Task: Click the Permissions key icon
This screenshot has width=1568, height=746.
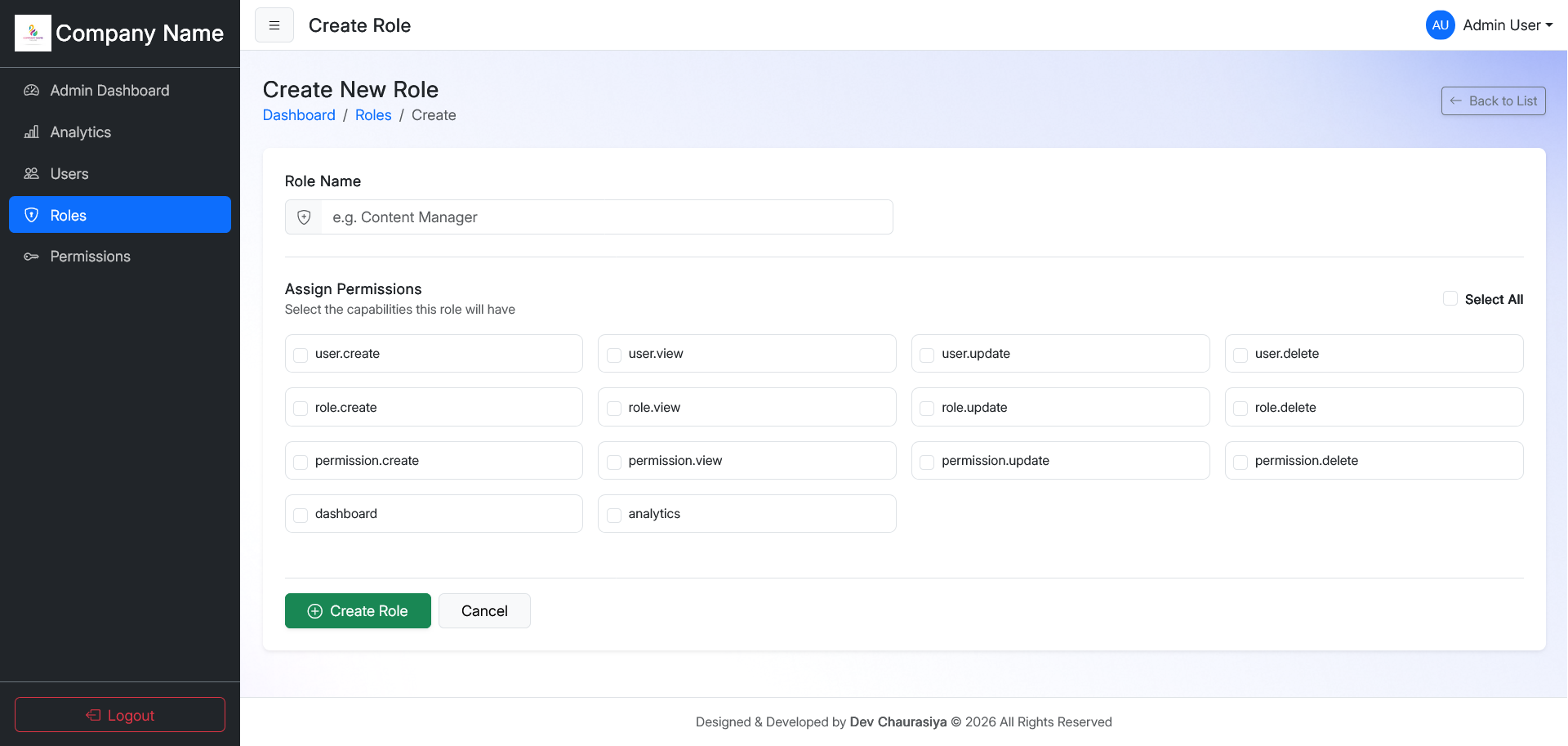Action: [x=31, y=257]
